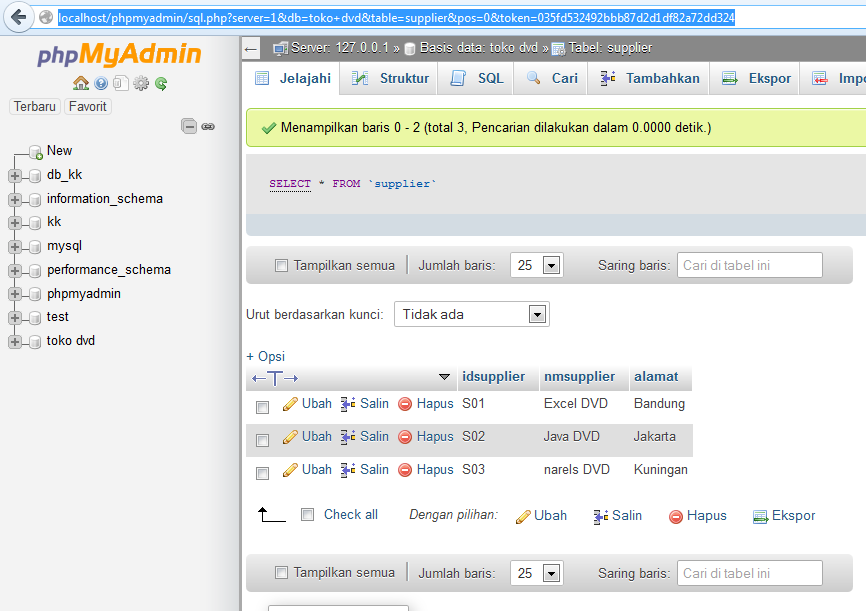Click the collapse-all icon below Favorit
Viewport: 866px width, 611px height.
pyautogui.click(x=189, y=127)
